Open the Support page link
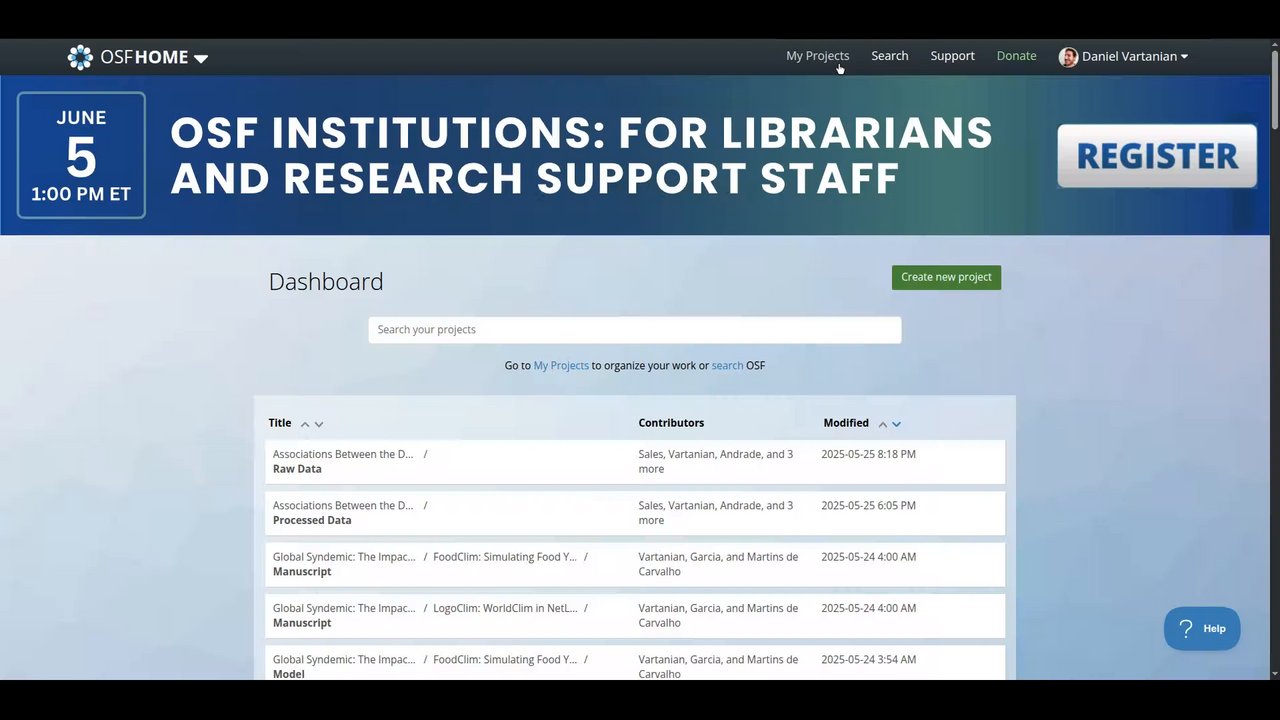Viewport: 1280px width, 720px height. click(x=952, y=56)
